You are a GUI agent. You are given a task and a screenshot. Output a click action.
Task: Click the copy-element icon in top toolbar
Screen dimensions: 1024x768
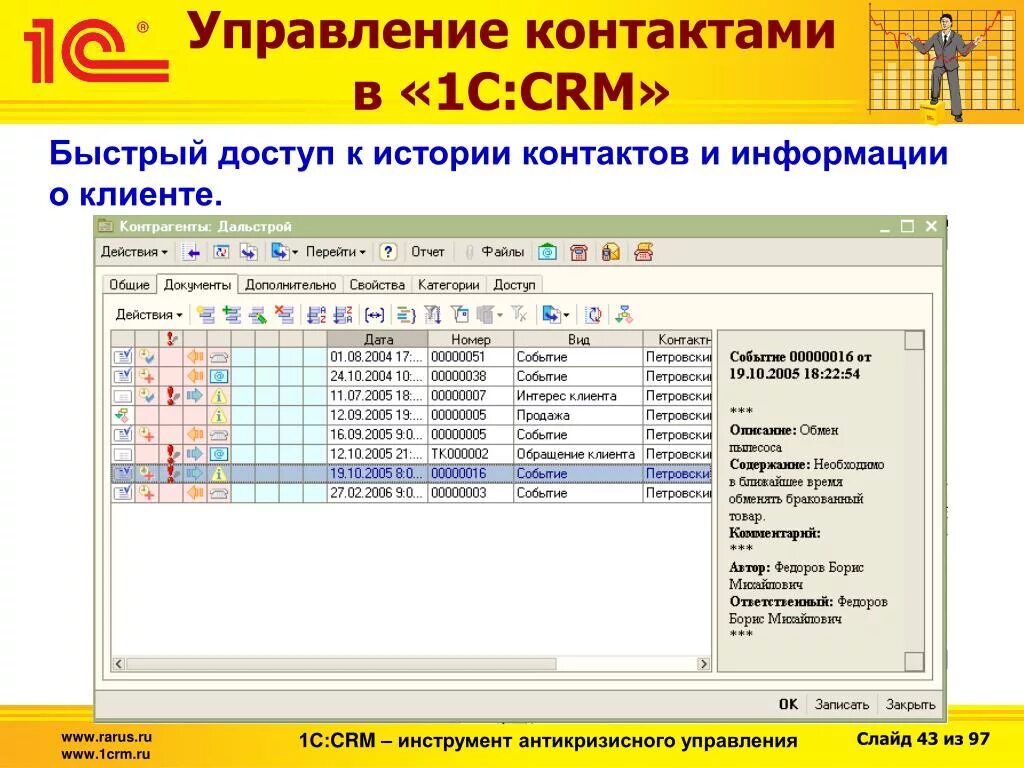[x=248, y=252]
